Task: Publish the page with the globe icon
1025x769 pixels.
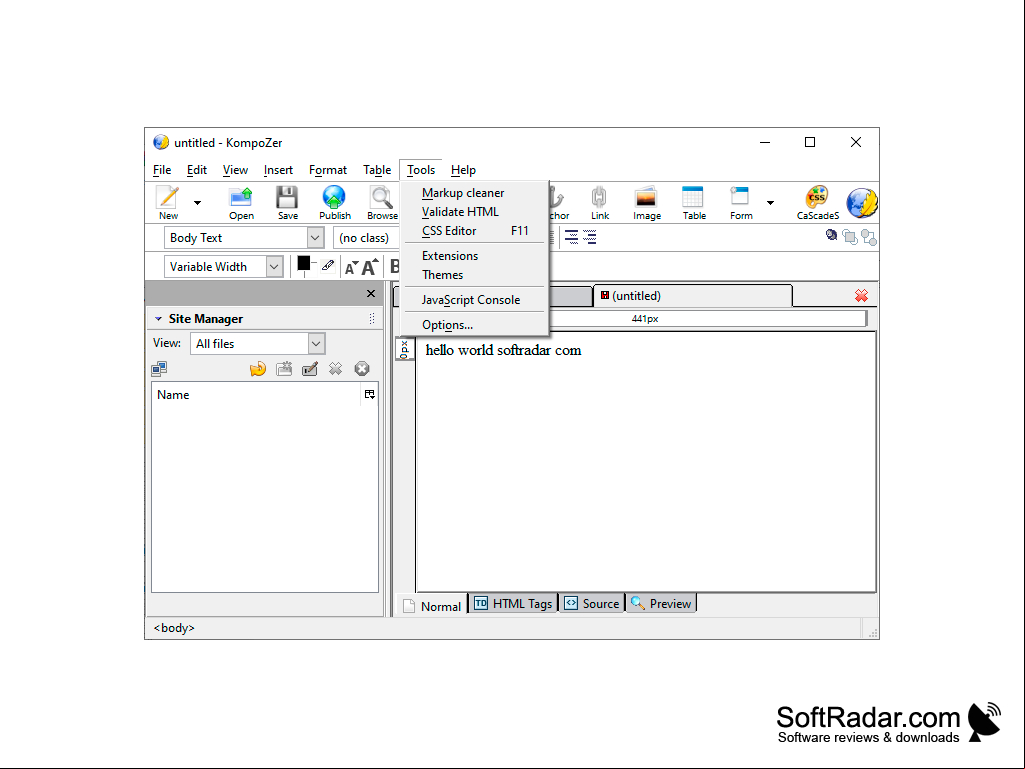Action: [x=335, y=203]
